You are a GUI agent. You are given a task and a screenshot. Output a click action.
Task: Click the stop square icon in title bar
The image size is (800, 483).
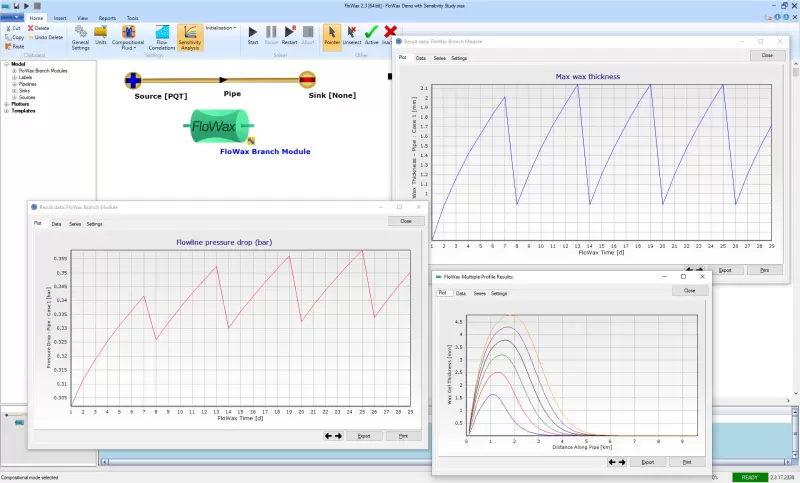[x=37, y=6]
